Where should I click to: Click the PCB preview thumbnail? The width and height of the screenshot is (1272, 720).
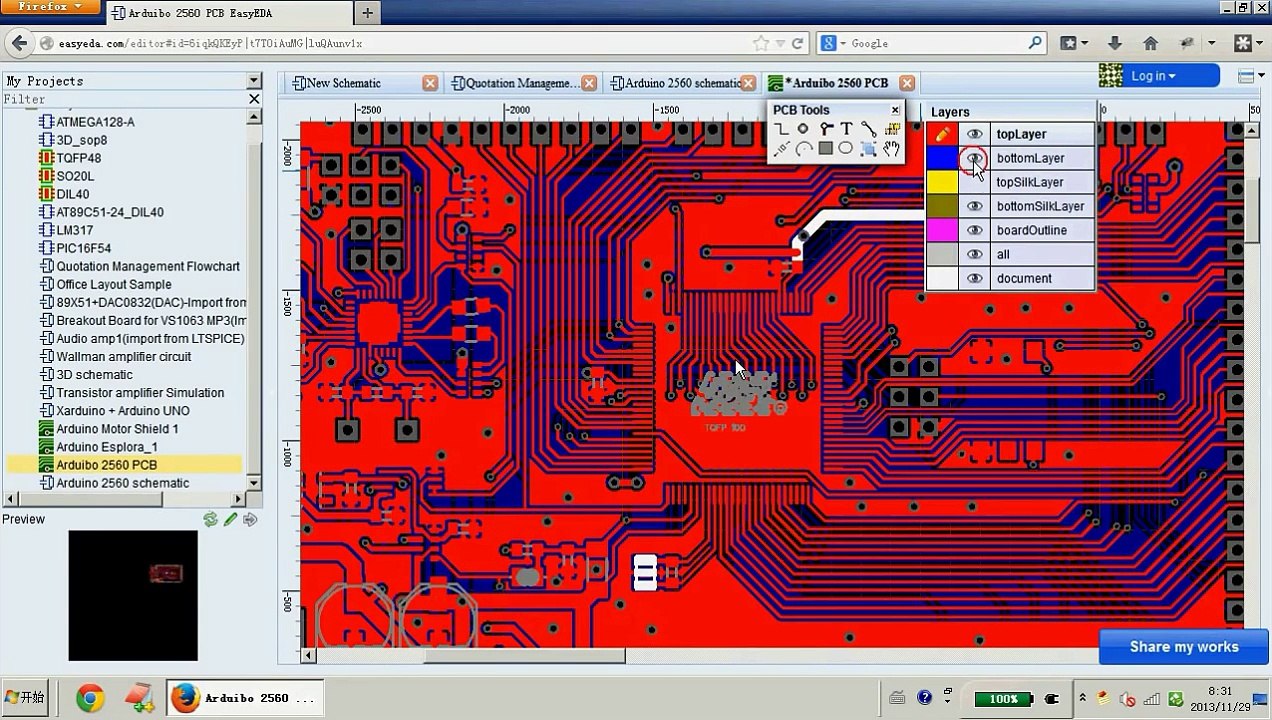click(x=133, y=596)
